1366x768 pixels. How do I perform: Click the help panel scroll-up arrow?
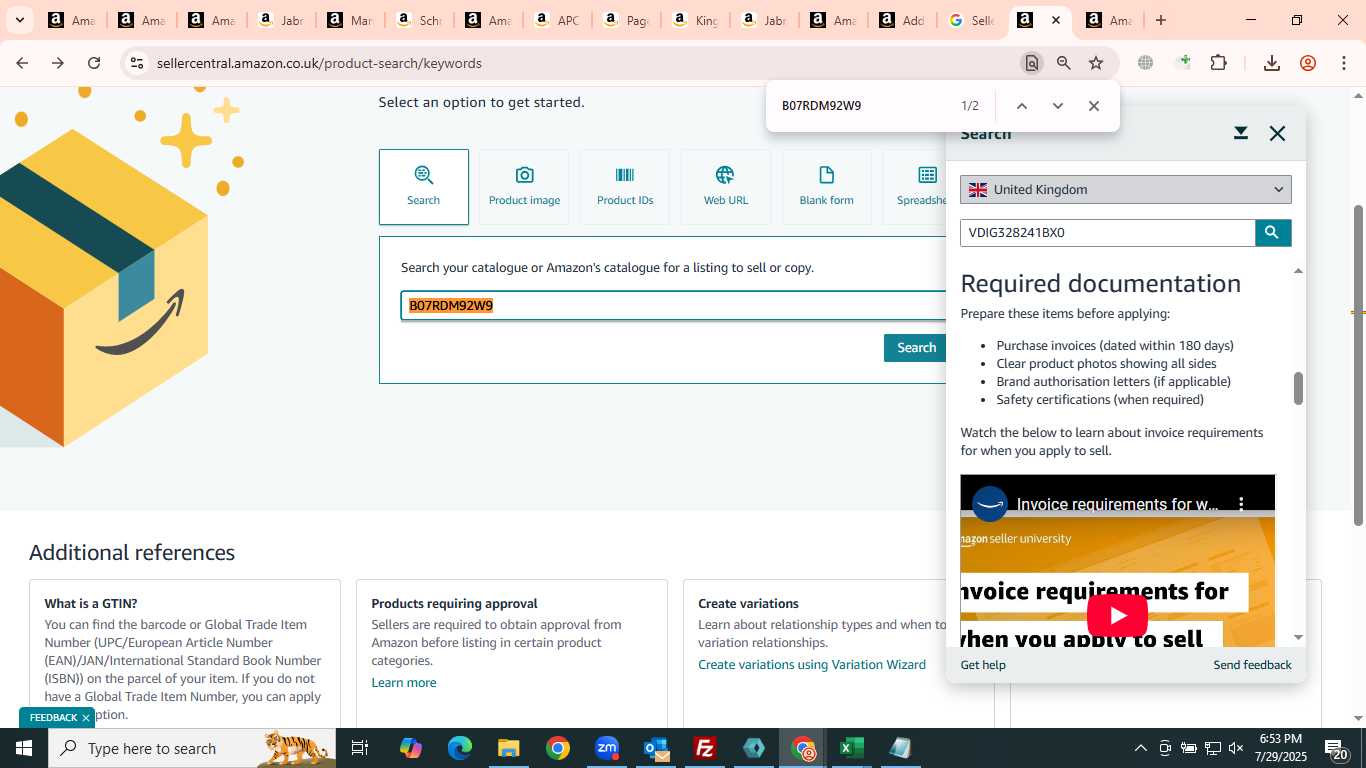1298,270
